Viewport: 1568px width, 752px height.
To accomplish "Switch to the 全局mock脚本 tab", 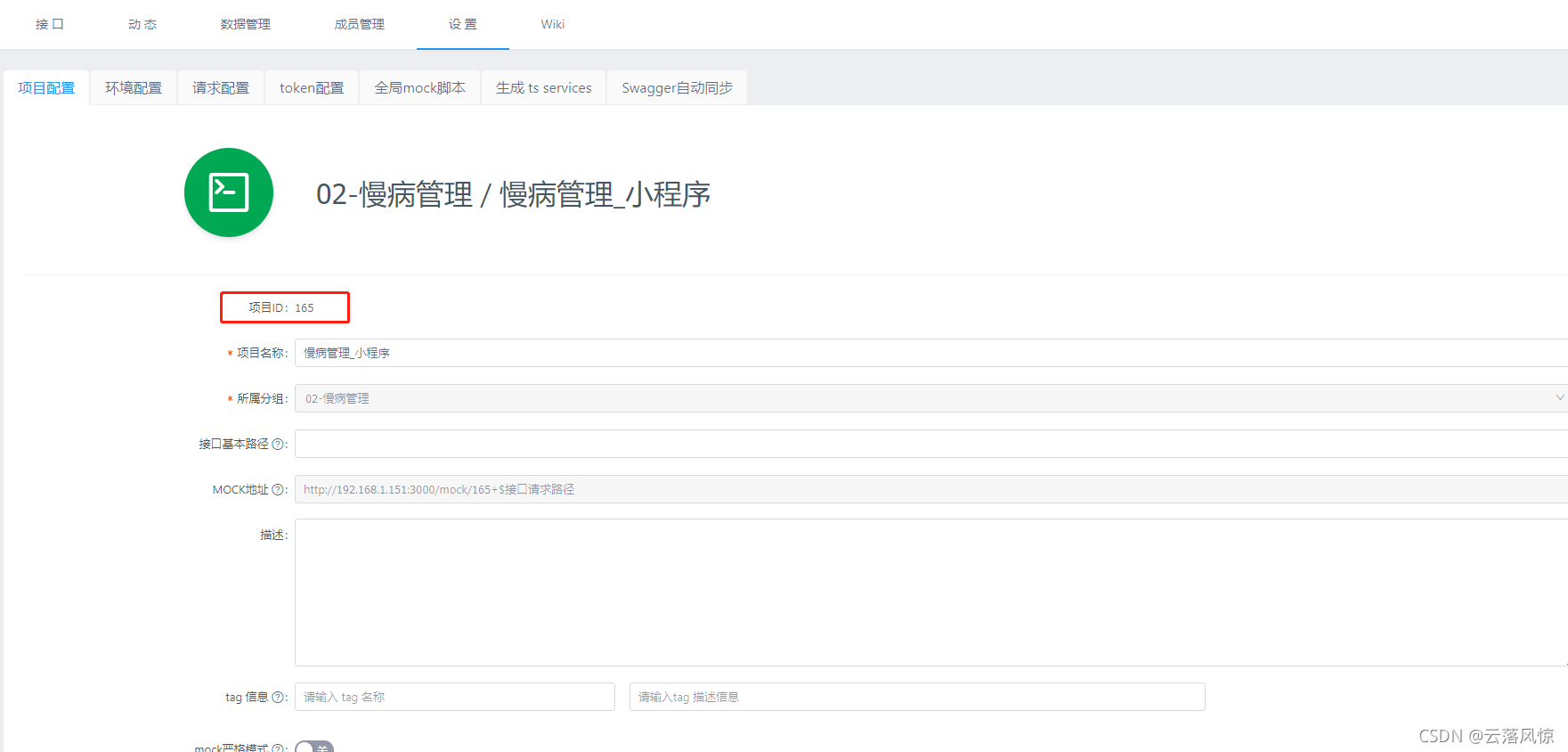I will (420, 87).
